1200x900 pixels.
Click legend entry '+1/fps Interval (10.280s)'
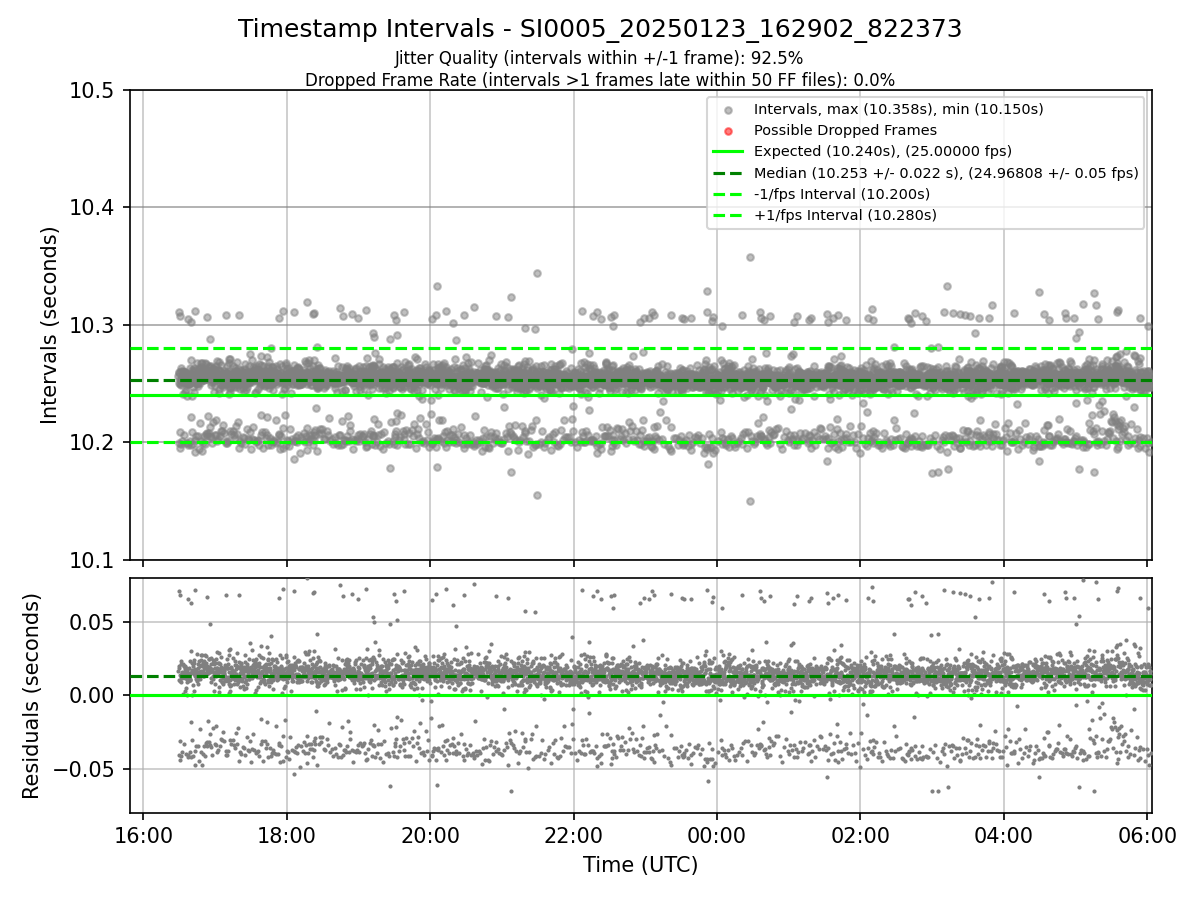click(x=845, y=215)
